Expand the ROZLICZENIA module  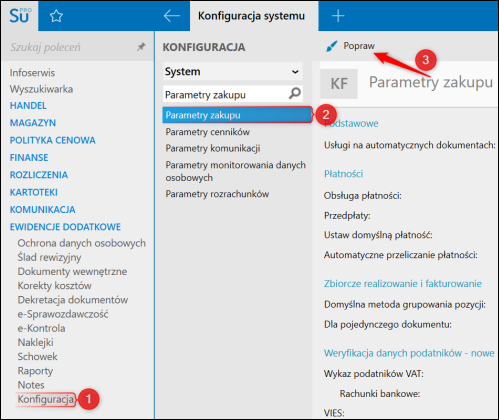click(39, 175)
